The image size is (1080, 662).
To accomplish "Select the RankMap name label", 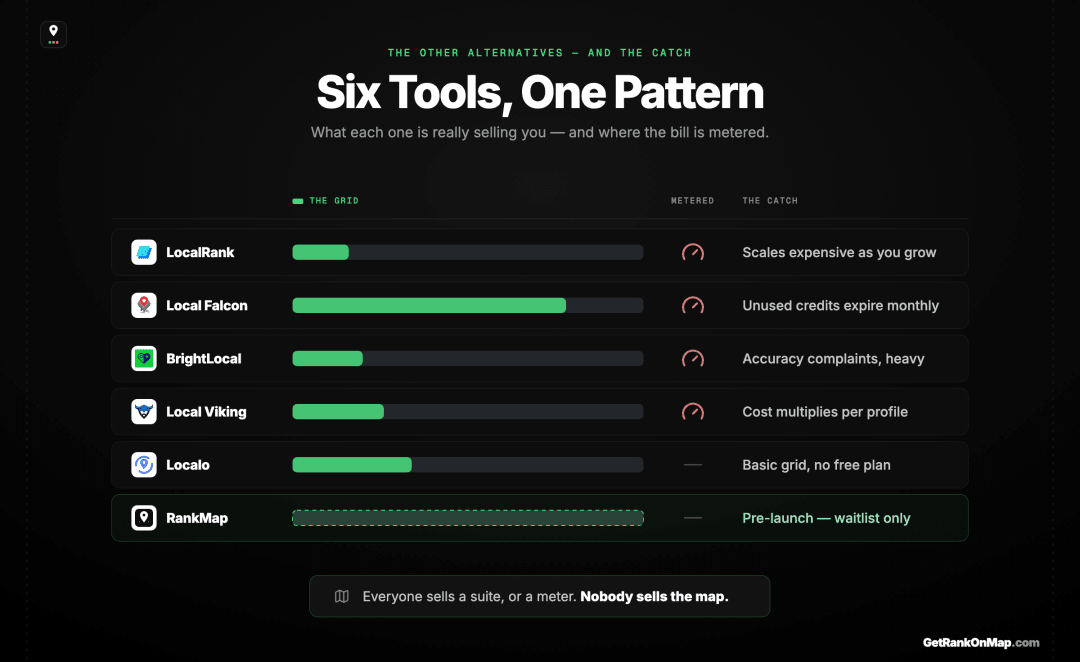I will 197,517.
